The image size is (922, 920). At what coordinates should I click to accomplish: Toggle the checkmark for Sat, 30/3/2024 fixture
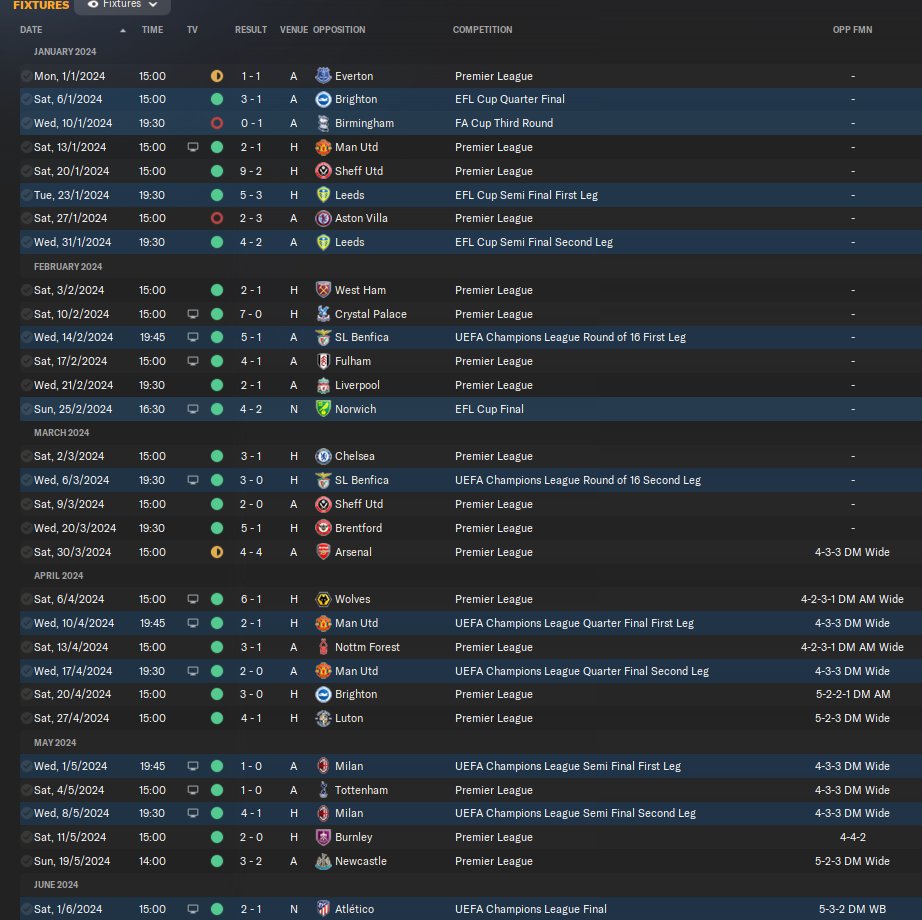coord(26,552)
